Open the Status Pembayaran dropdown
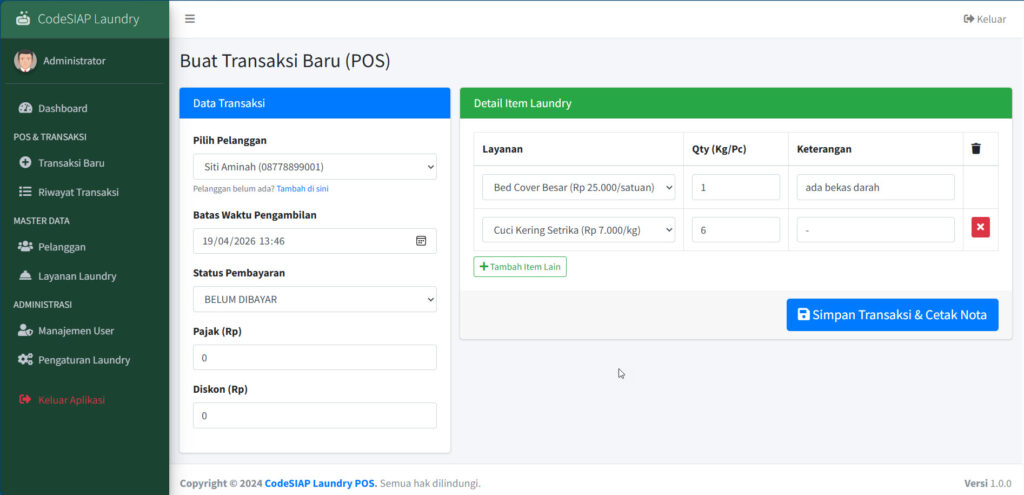This screenshot has width=1024, height=495. [314, 299]
